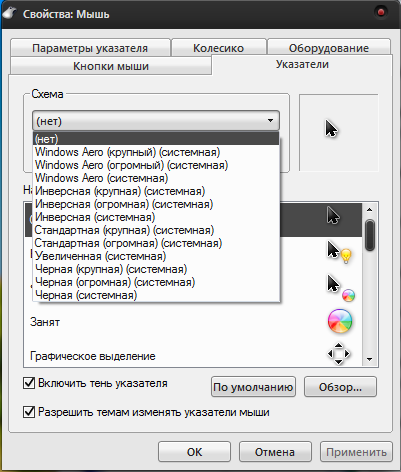
Task: Click the pointer list scroll-up arrow
Action: pyautogui.click(x=370, y=210)
